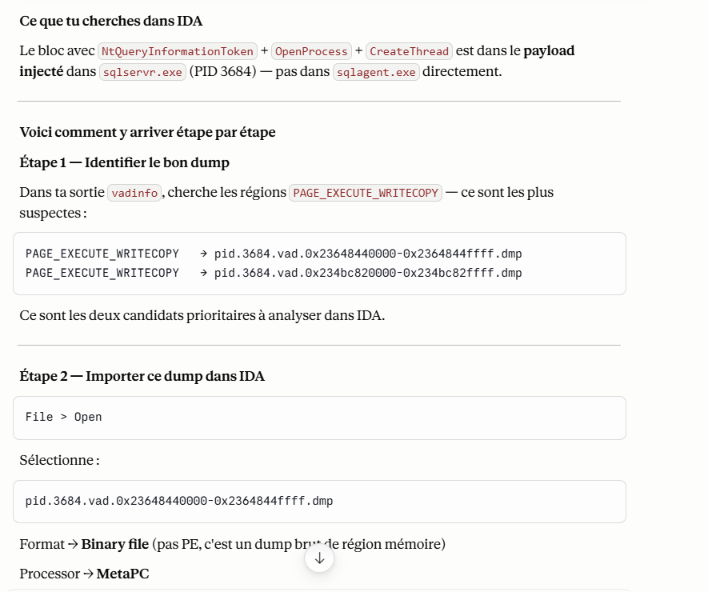The height and width of the screenshot is (592, 709).
Task: Click the sqlservr.exe inline code
Action: pyautogui.click(x=142, y=72)
